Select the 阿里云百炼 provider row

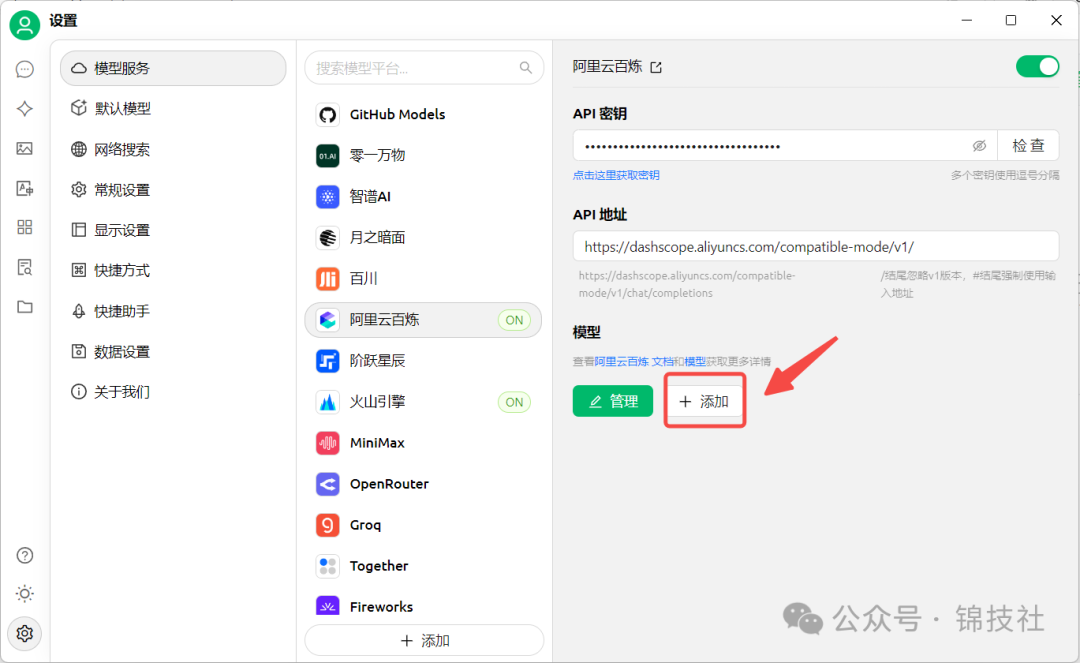(x=423, y=320)
